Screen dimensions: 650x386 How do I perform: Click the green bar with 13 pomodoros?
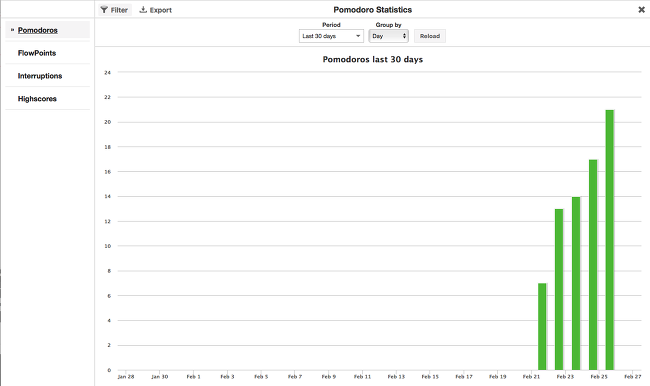pyautogui.click(x=559, y=289)
